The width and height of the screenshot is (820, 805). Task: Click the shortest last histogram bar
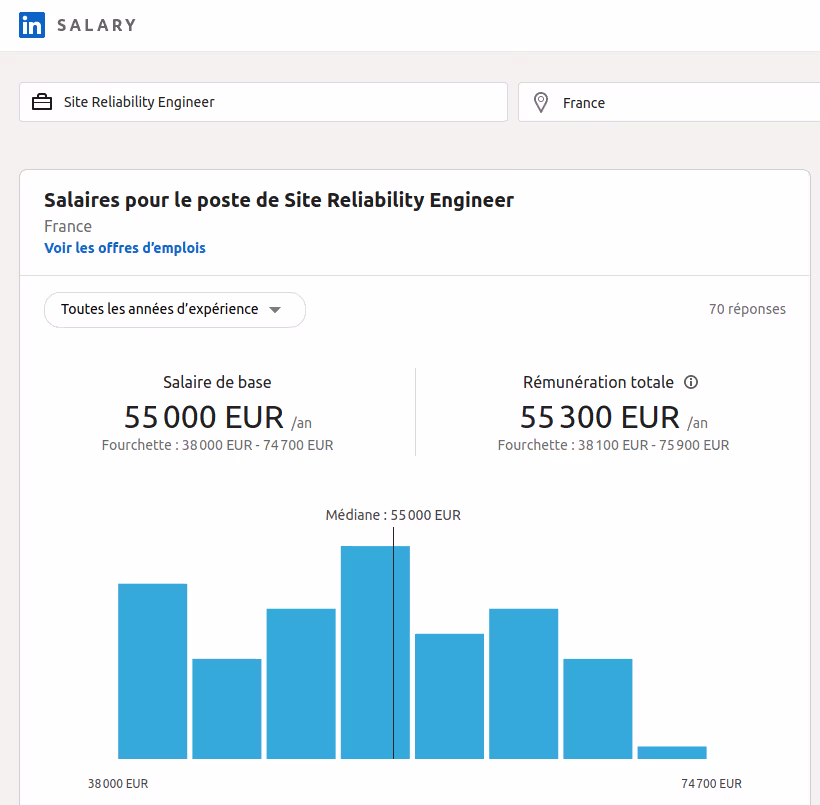point(672,752)
